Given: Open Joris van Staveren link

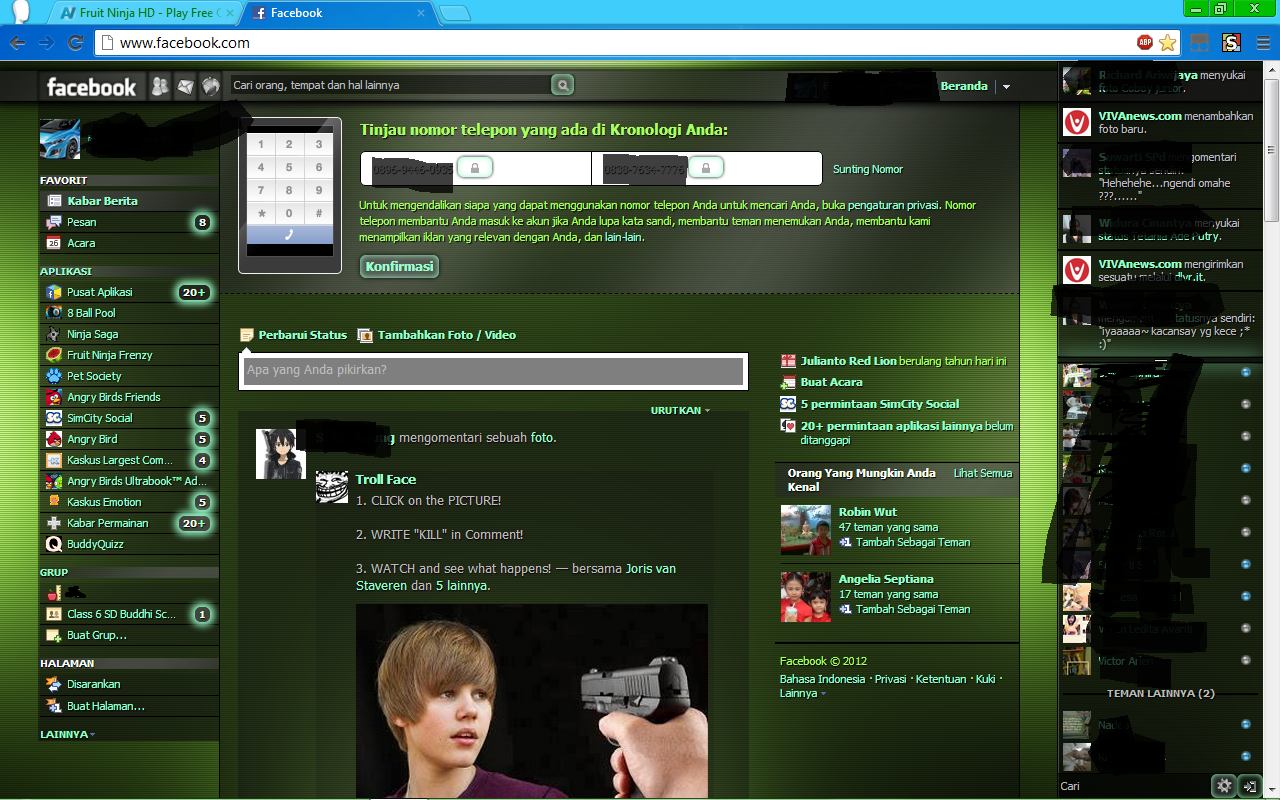Looking at the screenshot, I should [x=516, y=577].
